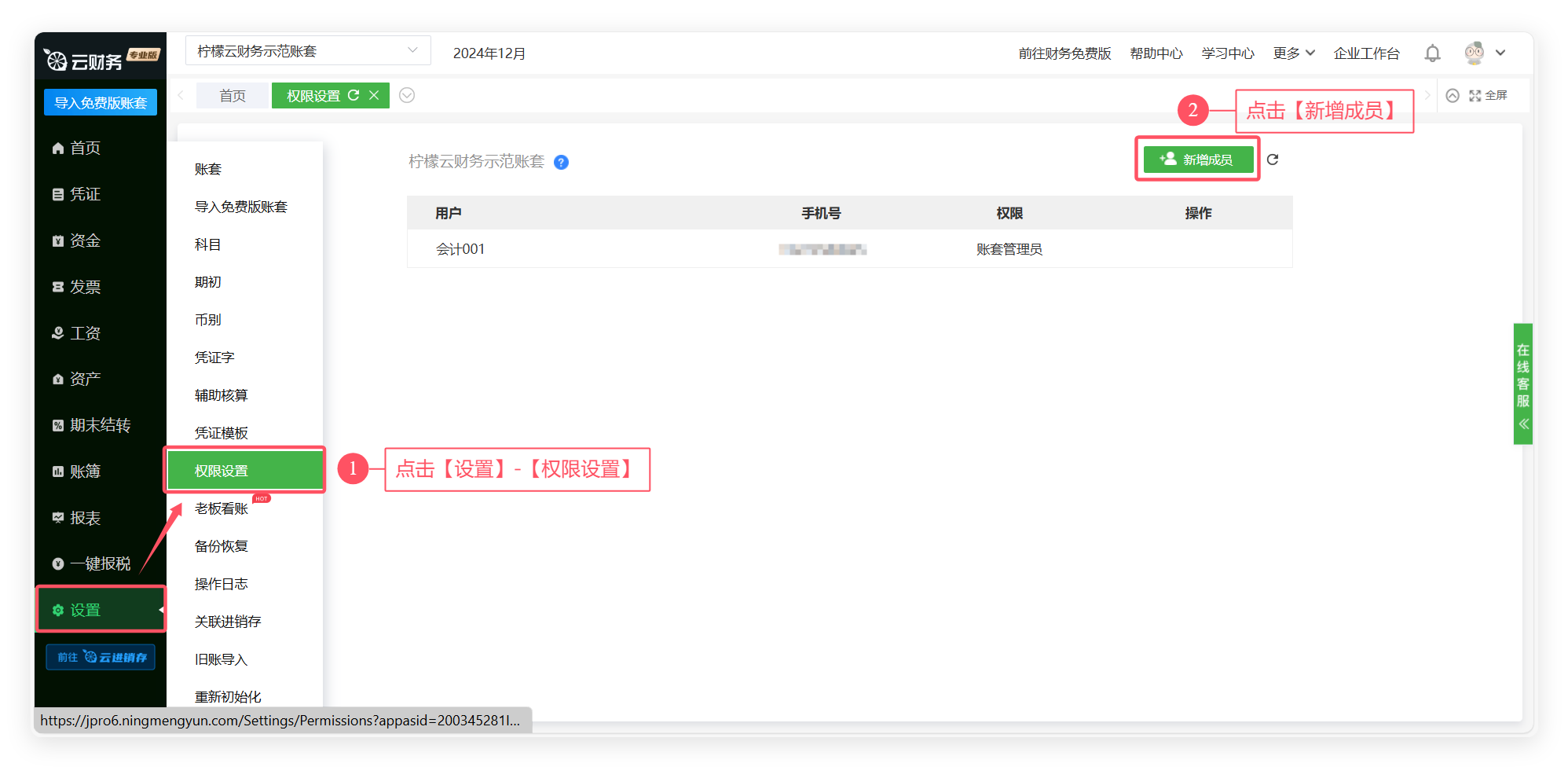Click the 新增成员 button

tap(1197, 160)
